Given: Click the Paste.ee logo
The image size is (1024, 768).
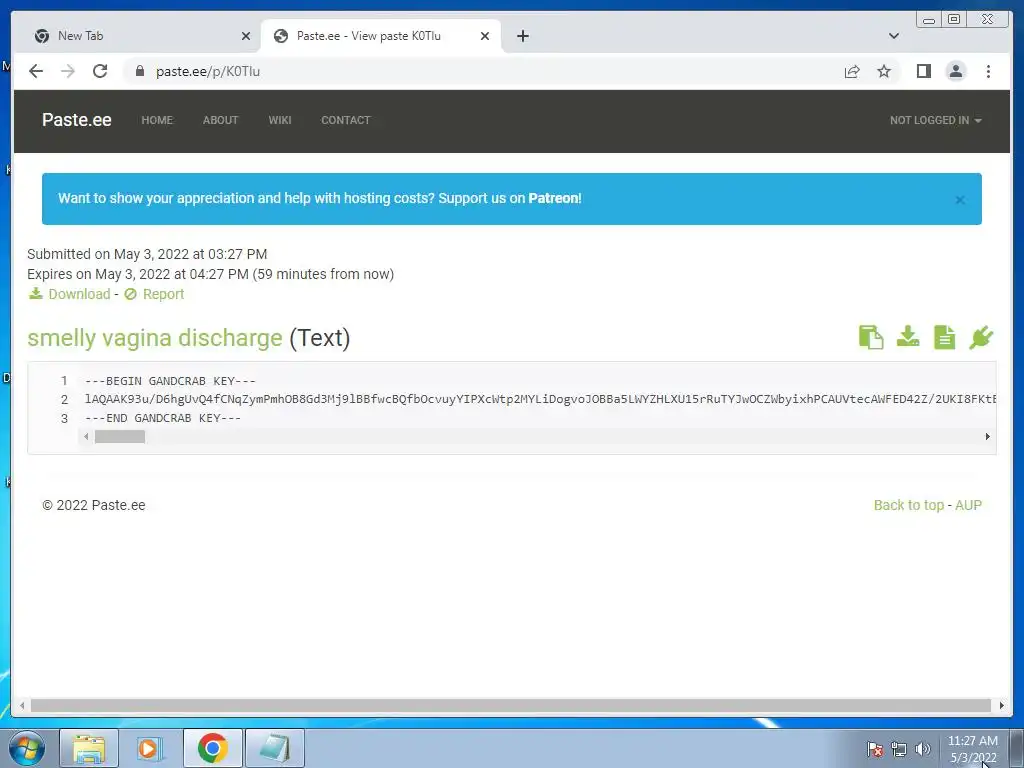Looking at the screenshot, I should 76,120.
